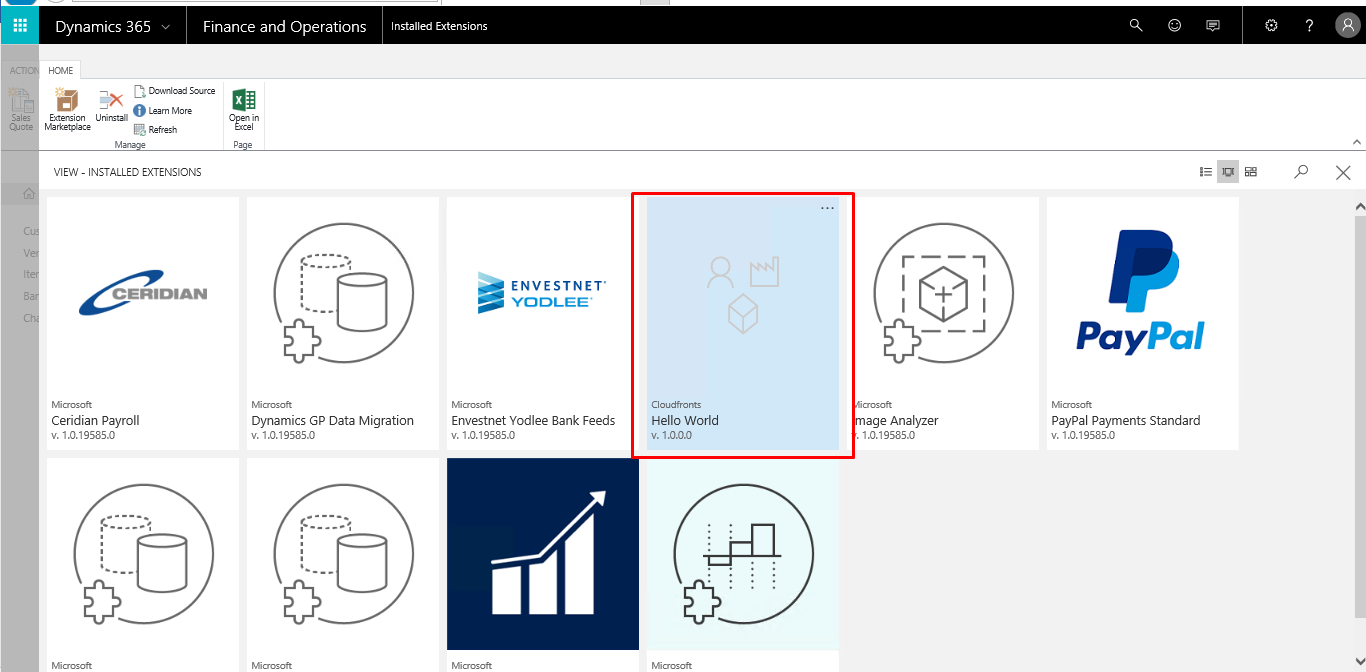Switch to the HOME ribbon tab

click(x=61, y=71)
